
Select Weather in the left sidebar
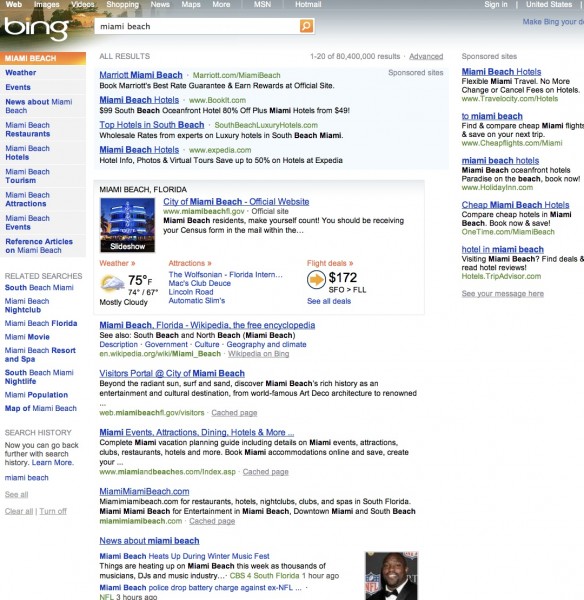tap(21, 73)
